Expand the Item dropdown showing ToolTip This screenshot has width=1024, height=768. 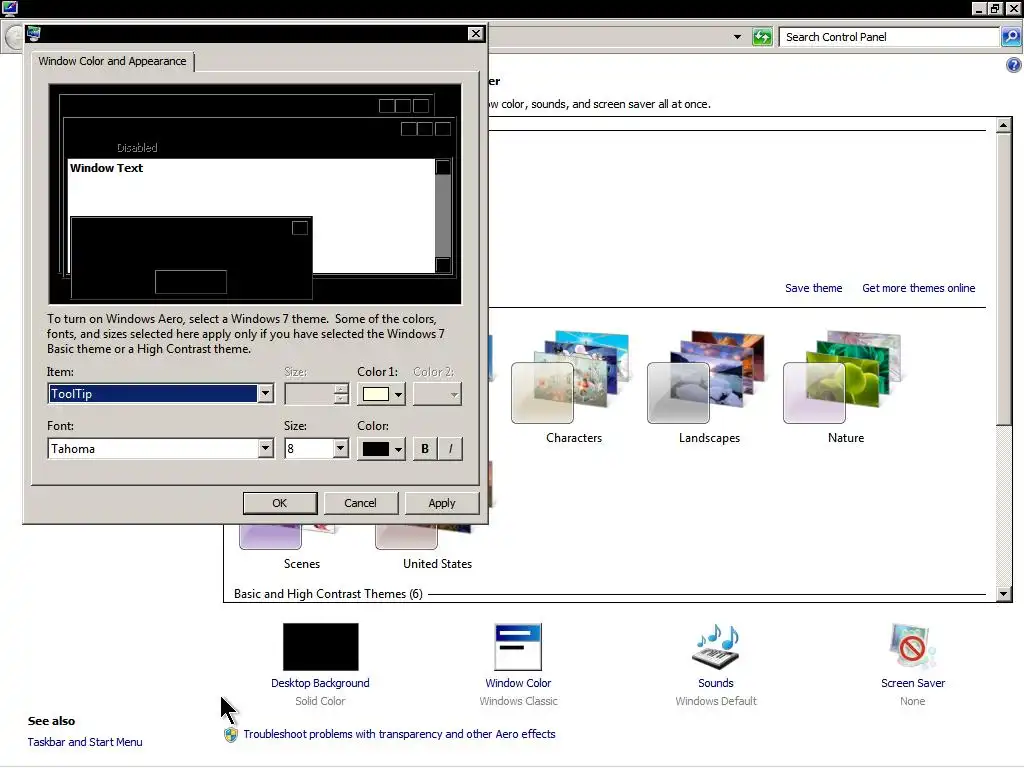(265, 394)
